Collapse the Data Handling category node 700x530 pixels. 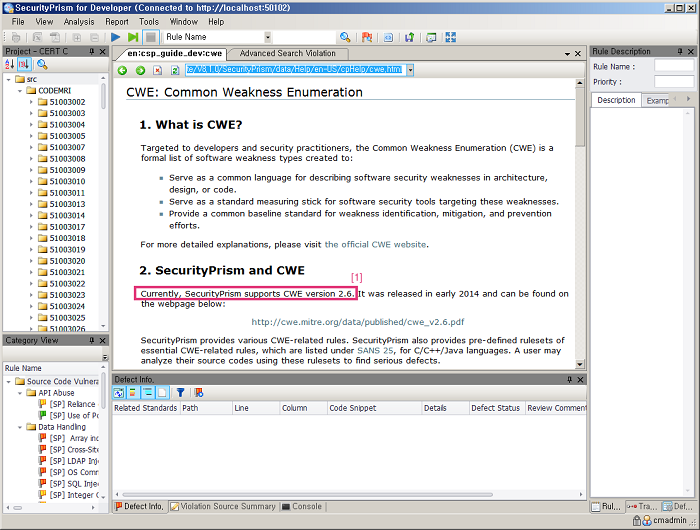[x=20, y=427]
